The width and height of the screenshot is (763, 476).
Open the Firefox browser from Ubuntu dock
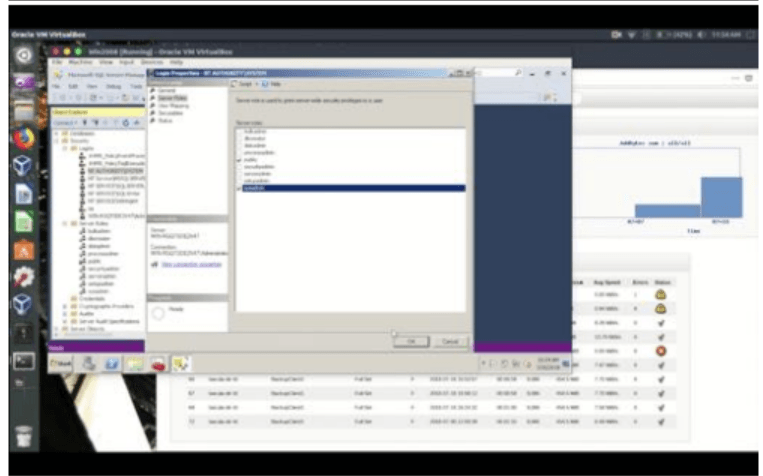[x=23, y=139]
